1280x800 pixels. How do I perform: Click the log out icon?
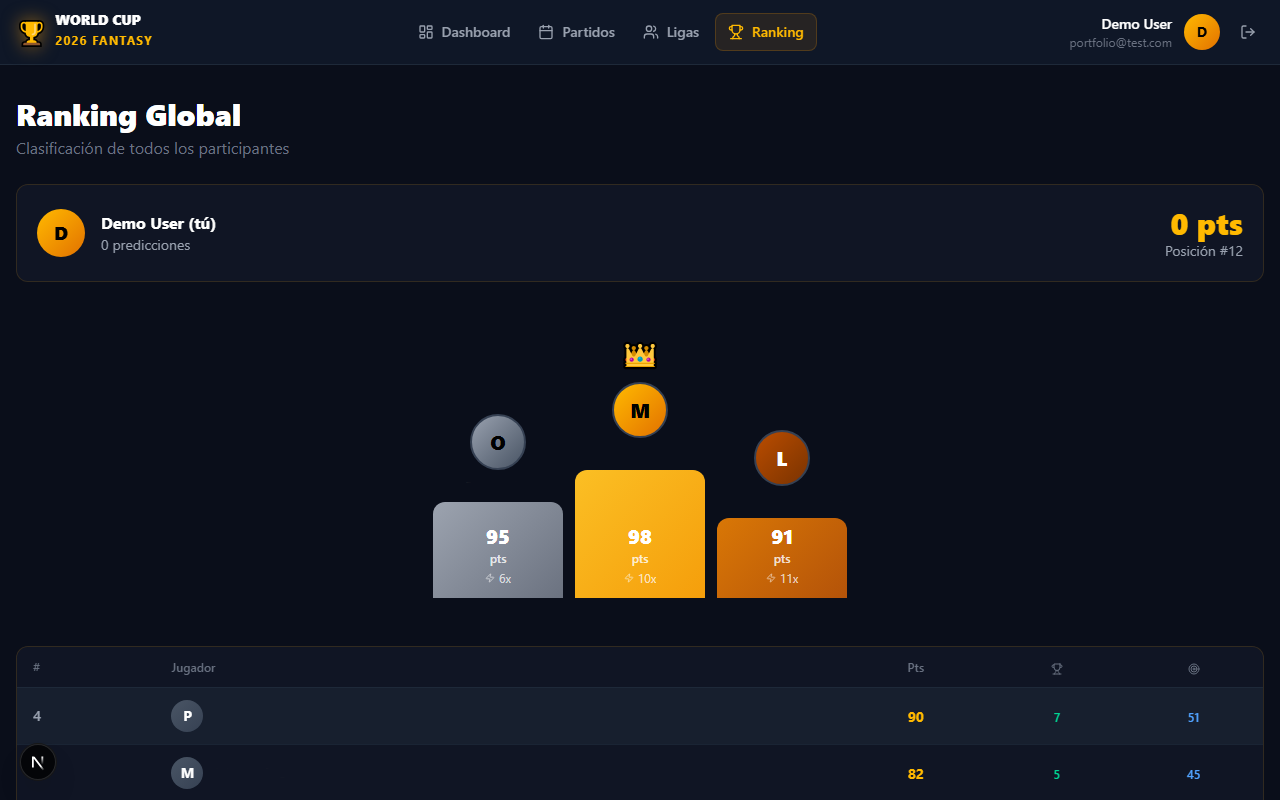click(1248, 32)
